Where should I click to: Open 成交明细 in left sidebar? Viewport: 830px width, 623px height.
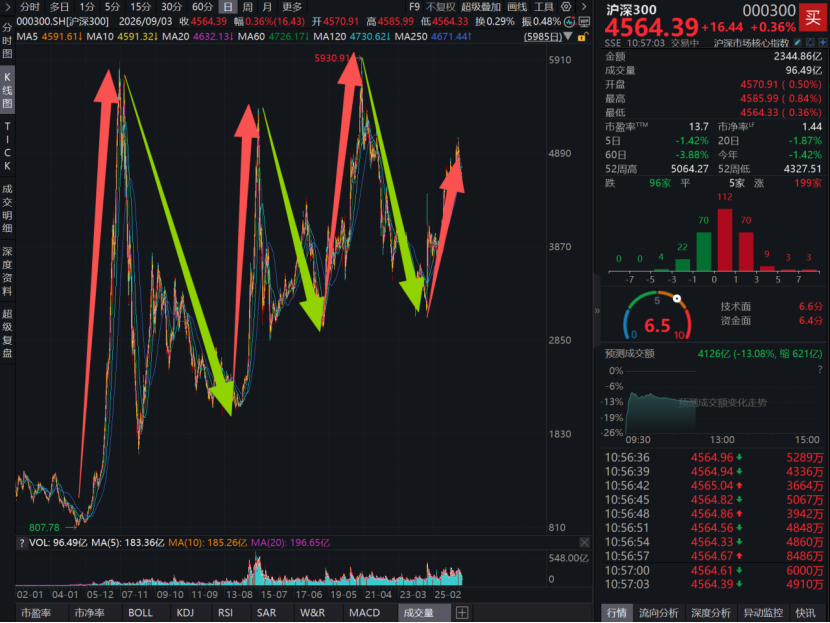click(7, 209)
